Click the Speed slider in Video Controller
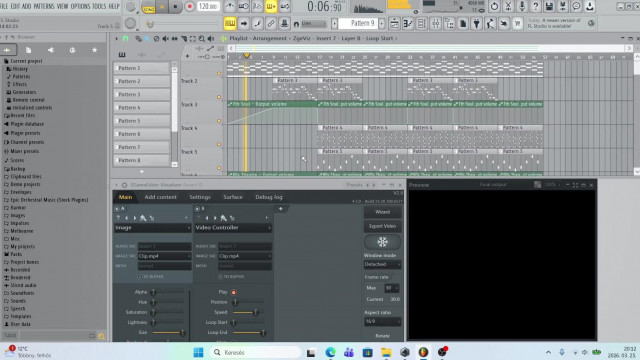The image size is (640, 360). 248,312
